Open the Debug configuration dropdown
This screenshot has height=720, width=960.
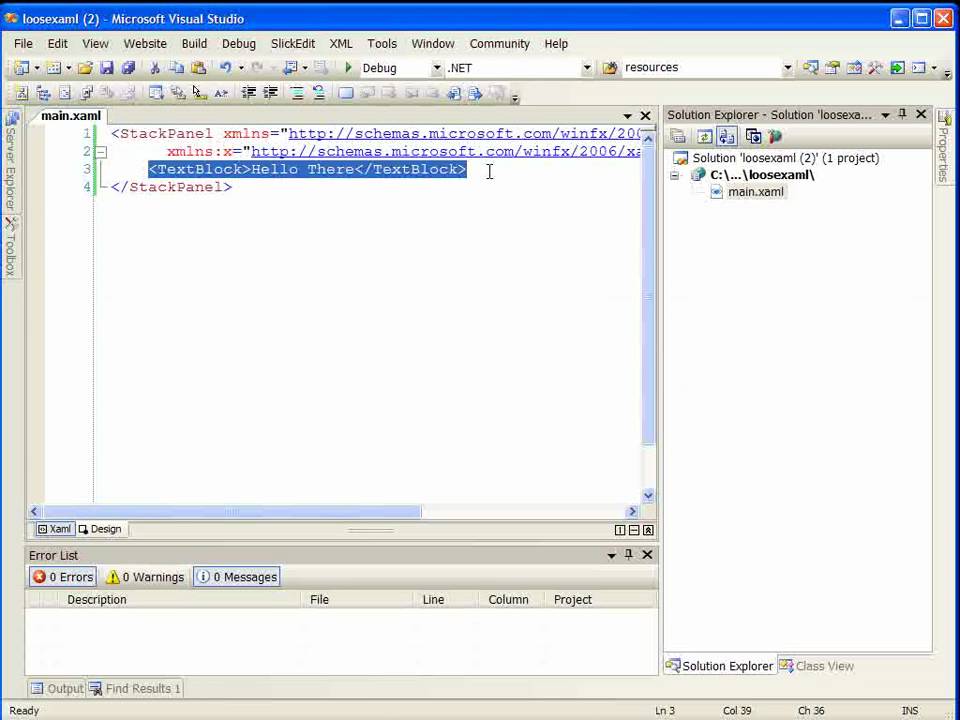click(437, 68)
